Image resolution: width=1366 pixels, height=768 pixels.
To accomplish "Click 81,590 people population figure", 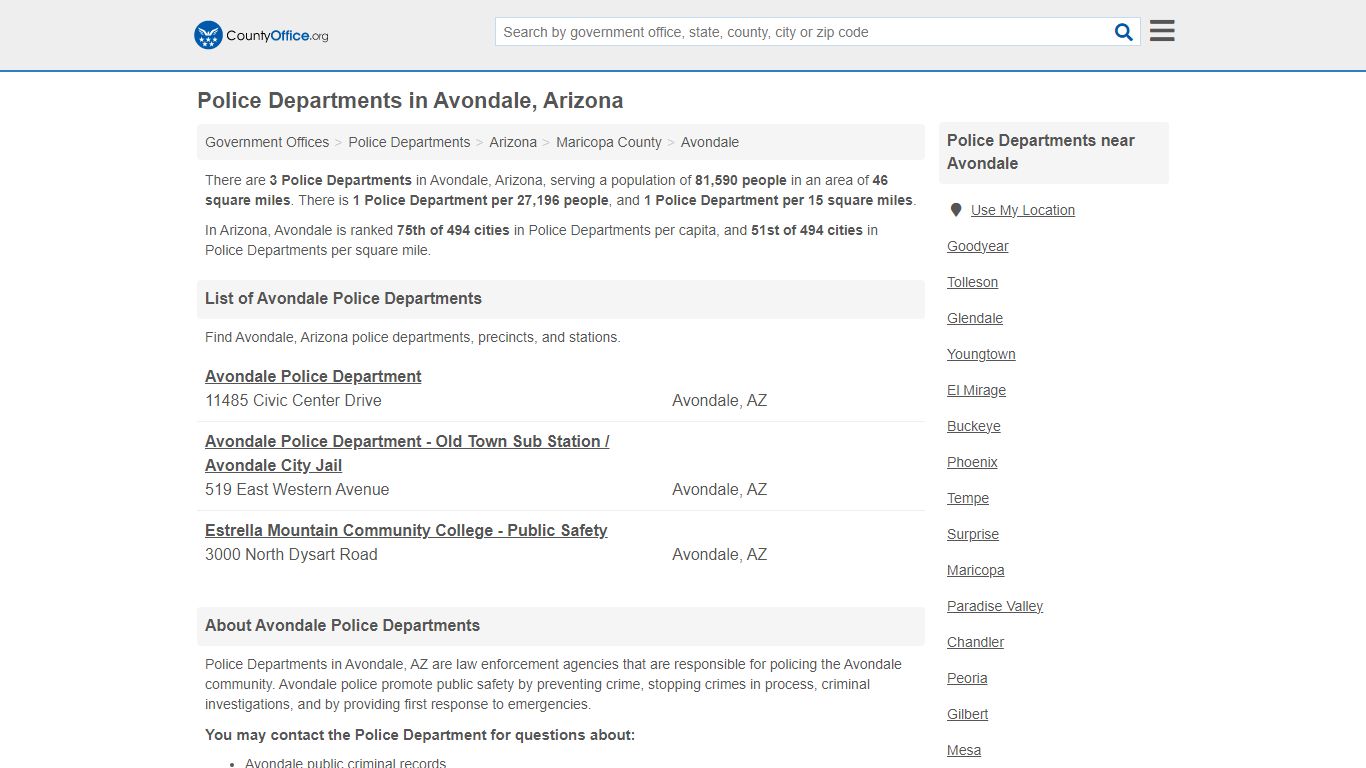I will point(741,180).
